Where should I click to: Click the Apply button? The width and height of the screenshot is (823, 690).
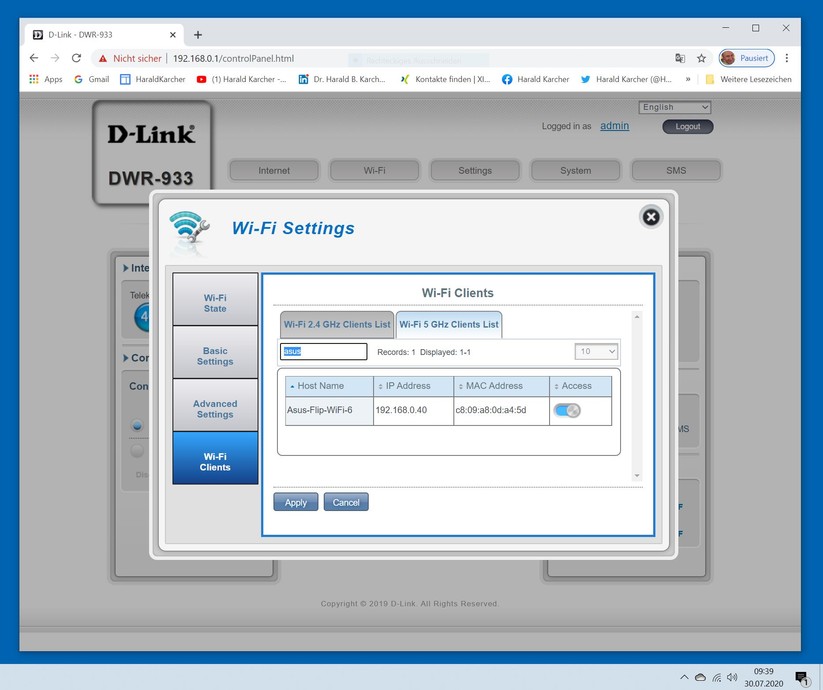(x=296, y=502)
